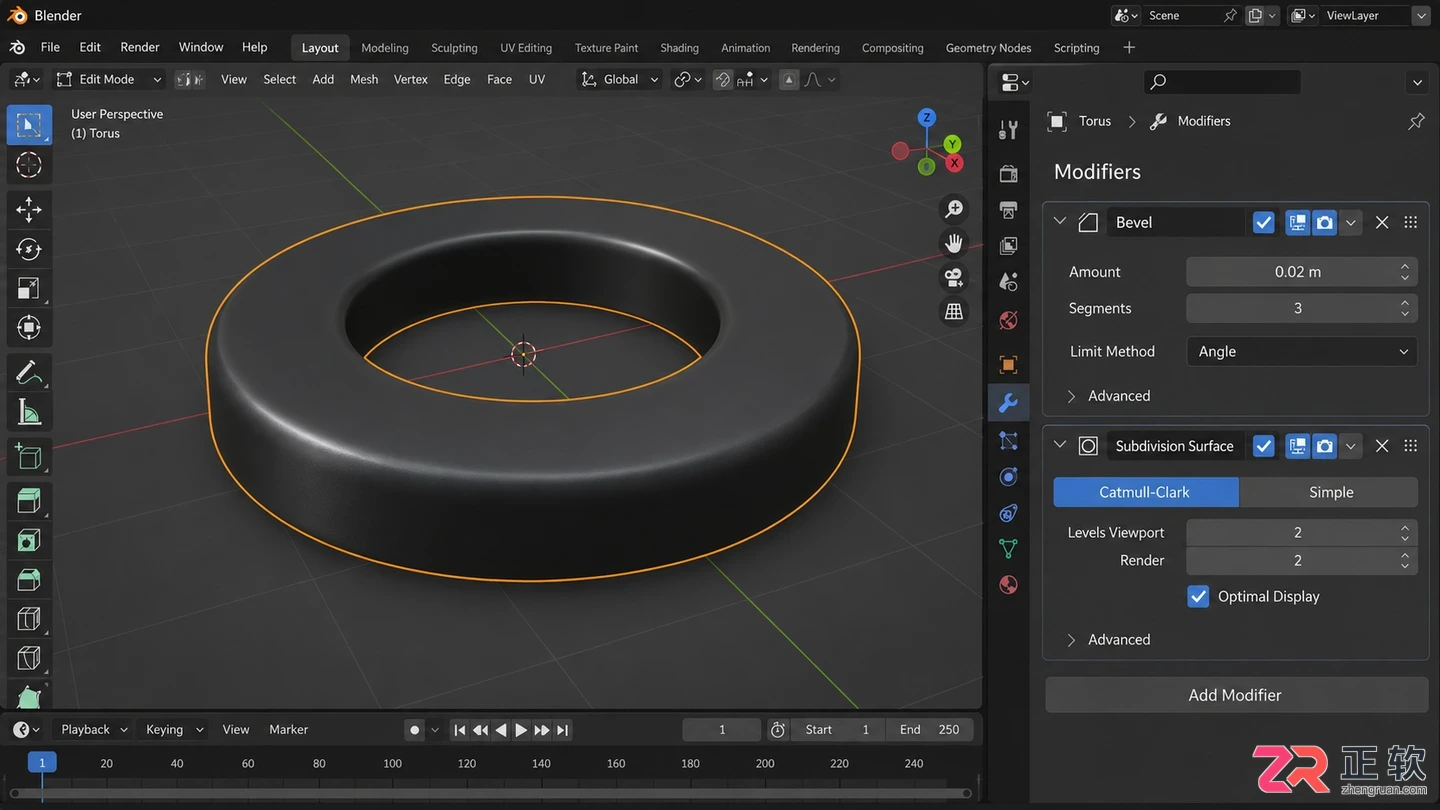This screenshot has height=810, width=1440.
Task: Open the Limit Method Angle dropdown
Action: [x=1302, y=352]
